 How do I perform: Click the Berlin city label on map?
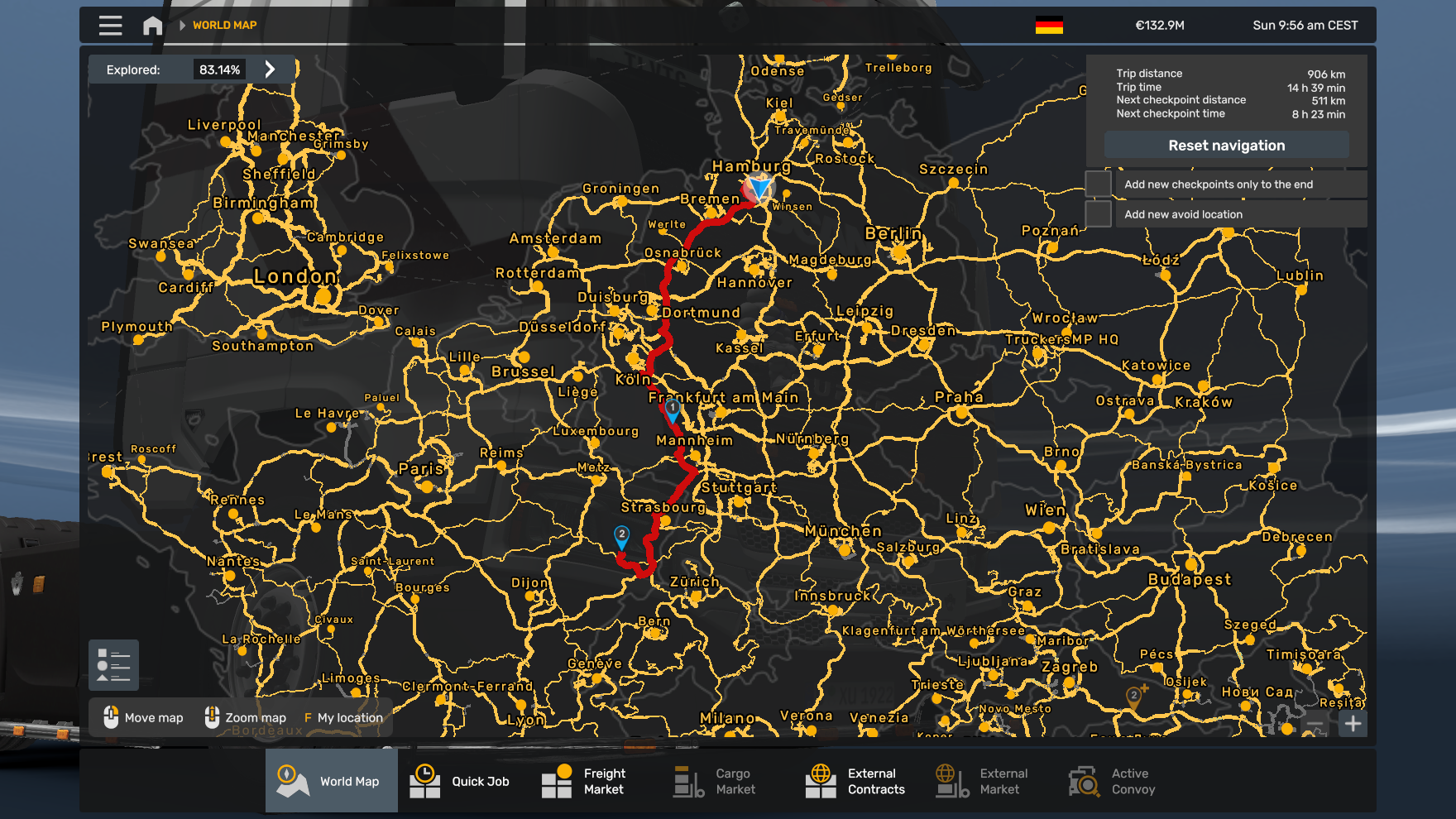pos(893,233)
